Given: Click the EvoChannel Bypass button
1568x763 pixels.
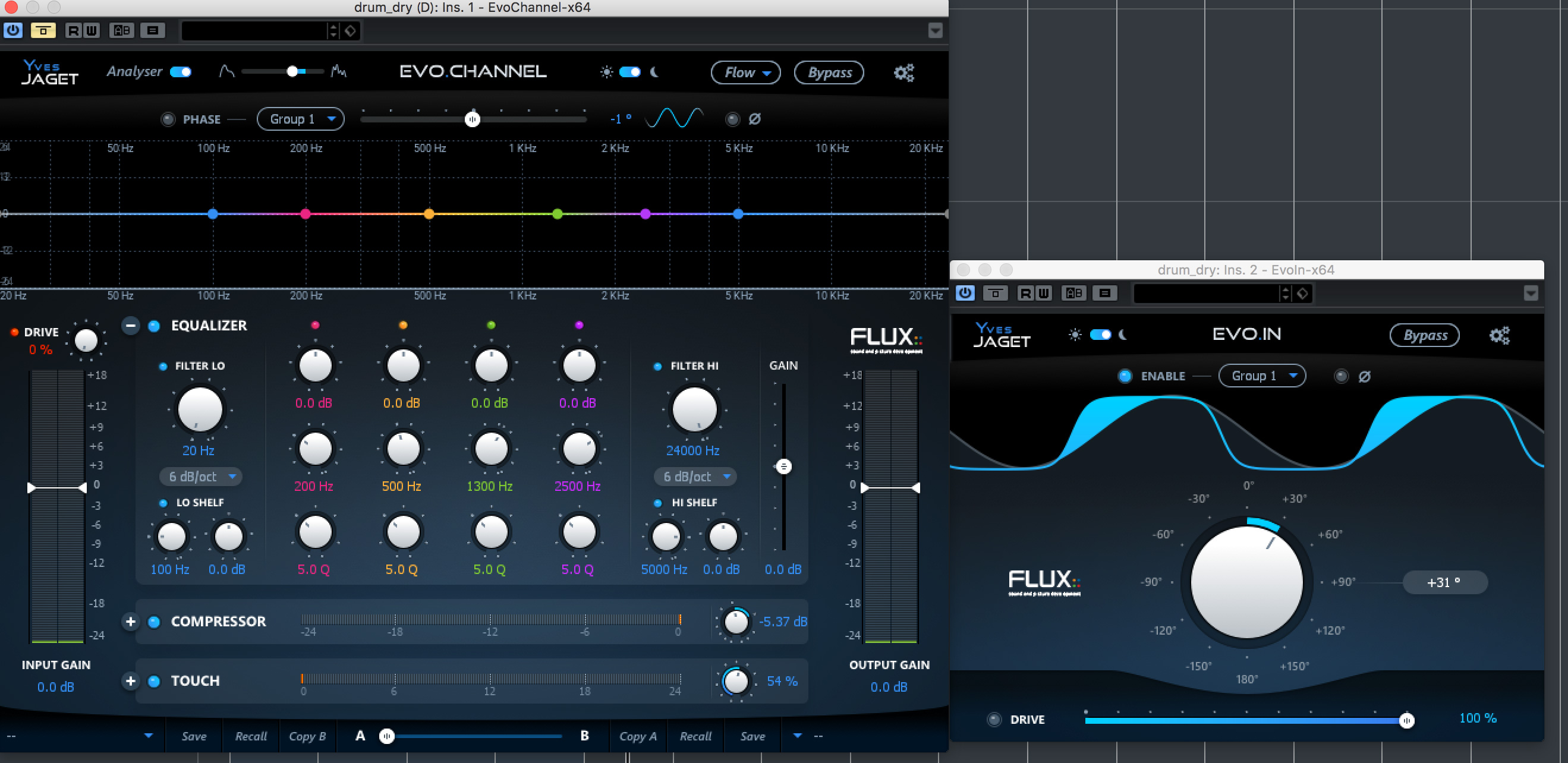Looking at the screenshot, I should [829, 72].
